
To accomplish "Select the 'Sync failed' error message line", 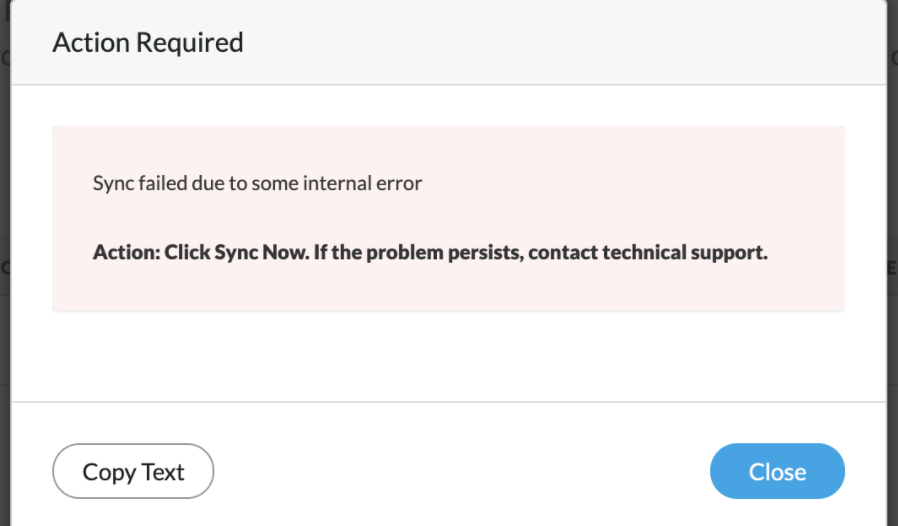I will tap(257, 184).
